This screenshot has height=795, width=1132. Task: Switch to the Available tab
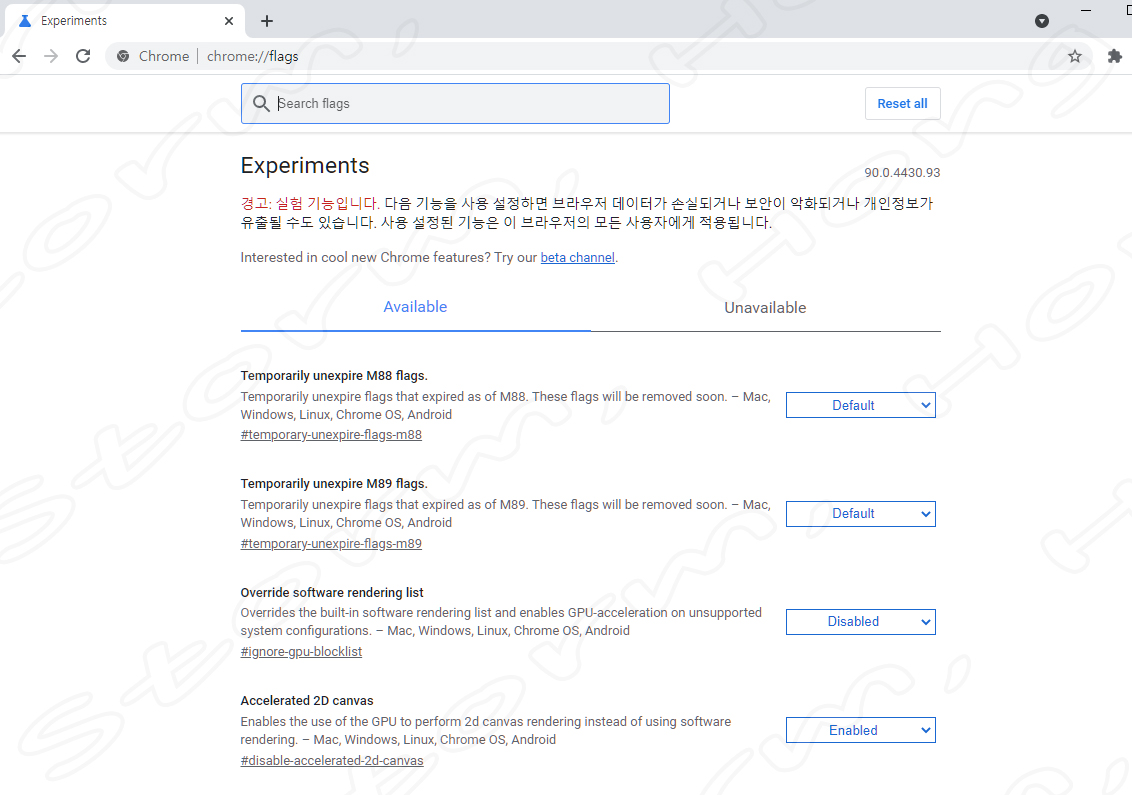pyautogui.click(x=415, y=307)
